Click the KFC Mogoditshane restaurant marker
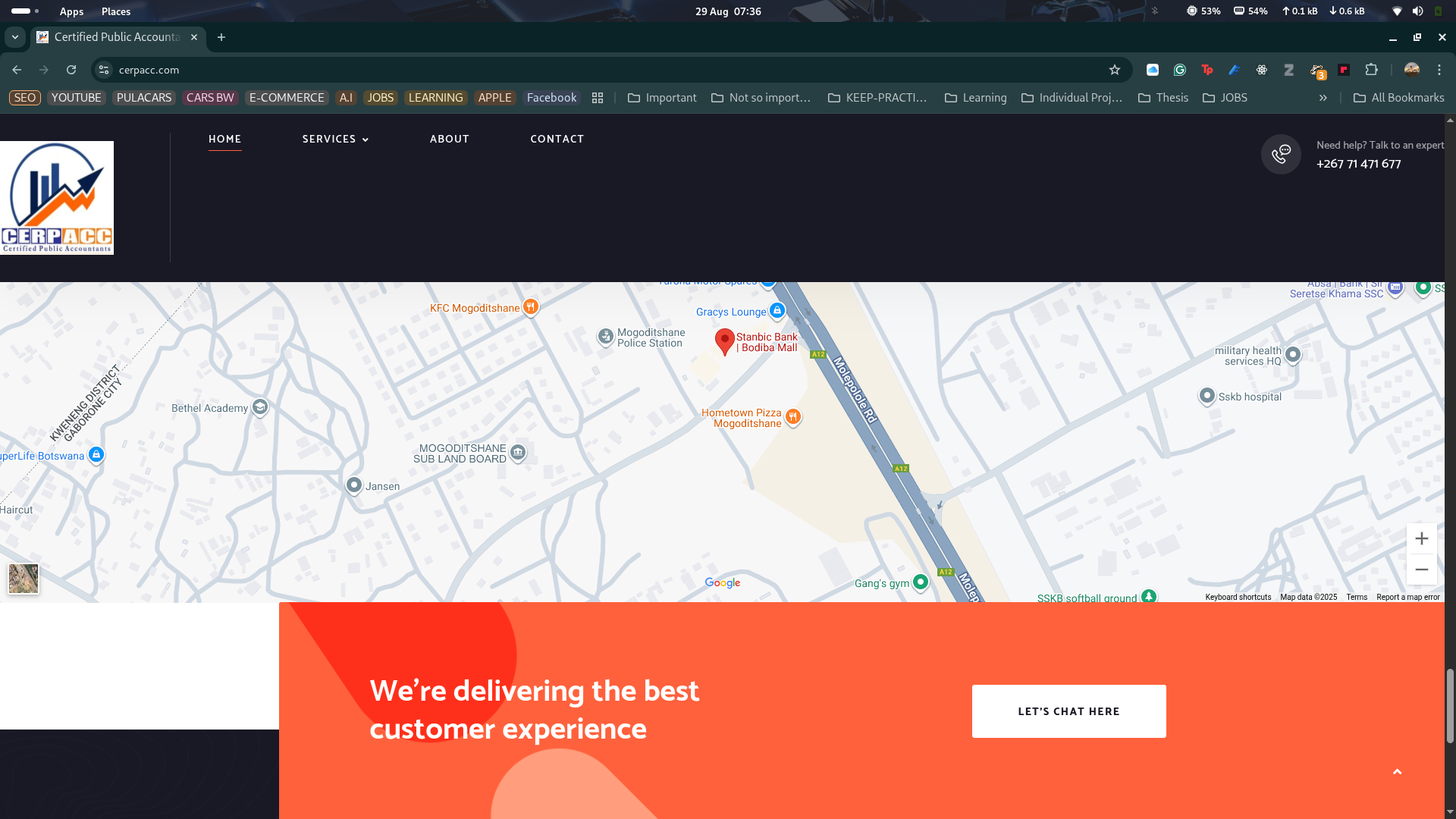The image size is (1456, 819). click(x=531, y=307)
